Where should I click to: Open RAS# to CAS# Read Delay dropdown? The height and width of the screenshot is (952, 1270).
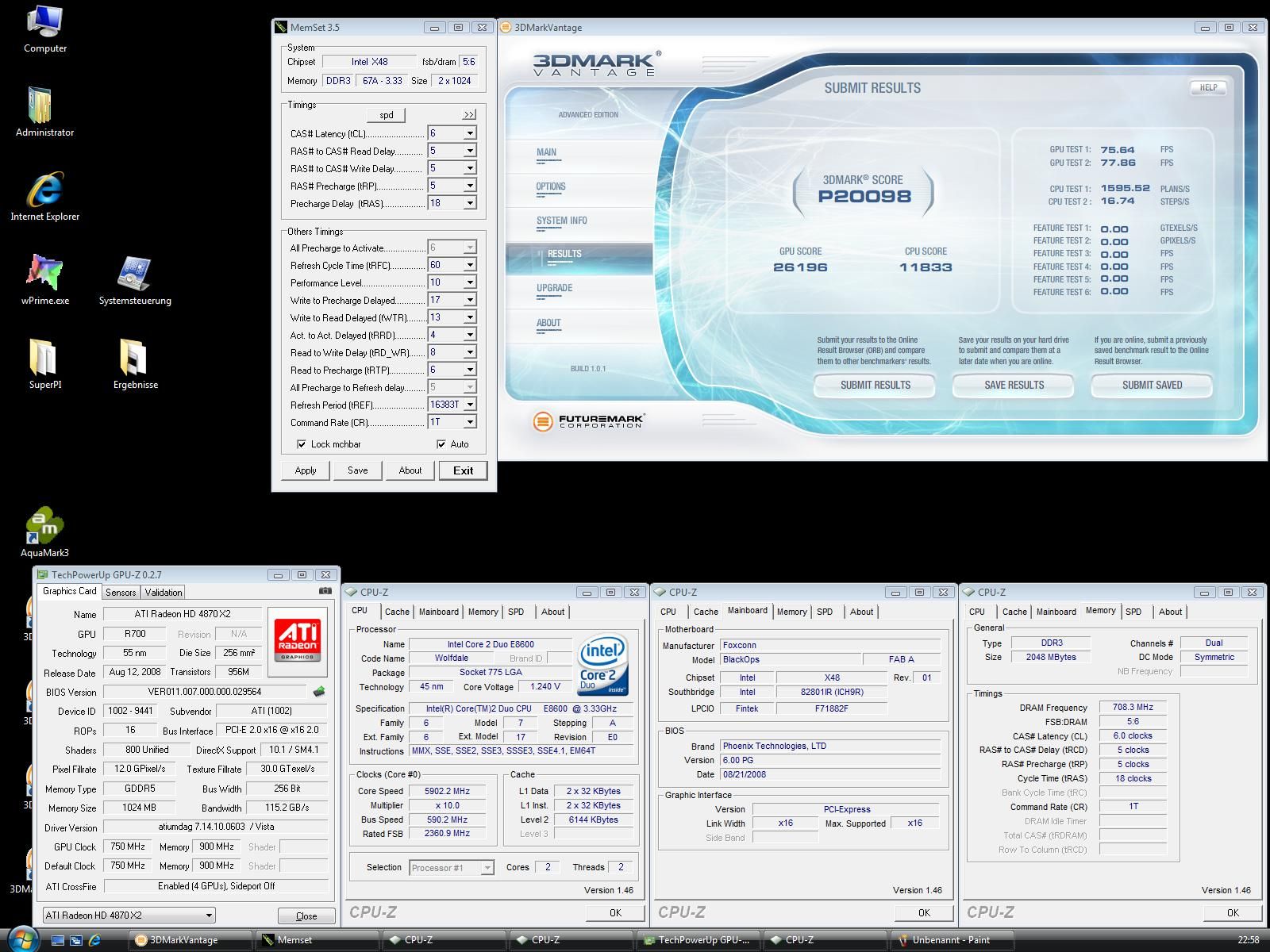click(470, 151)
